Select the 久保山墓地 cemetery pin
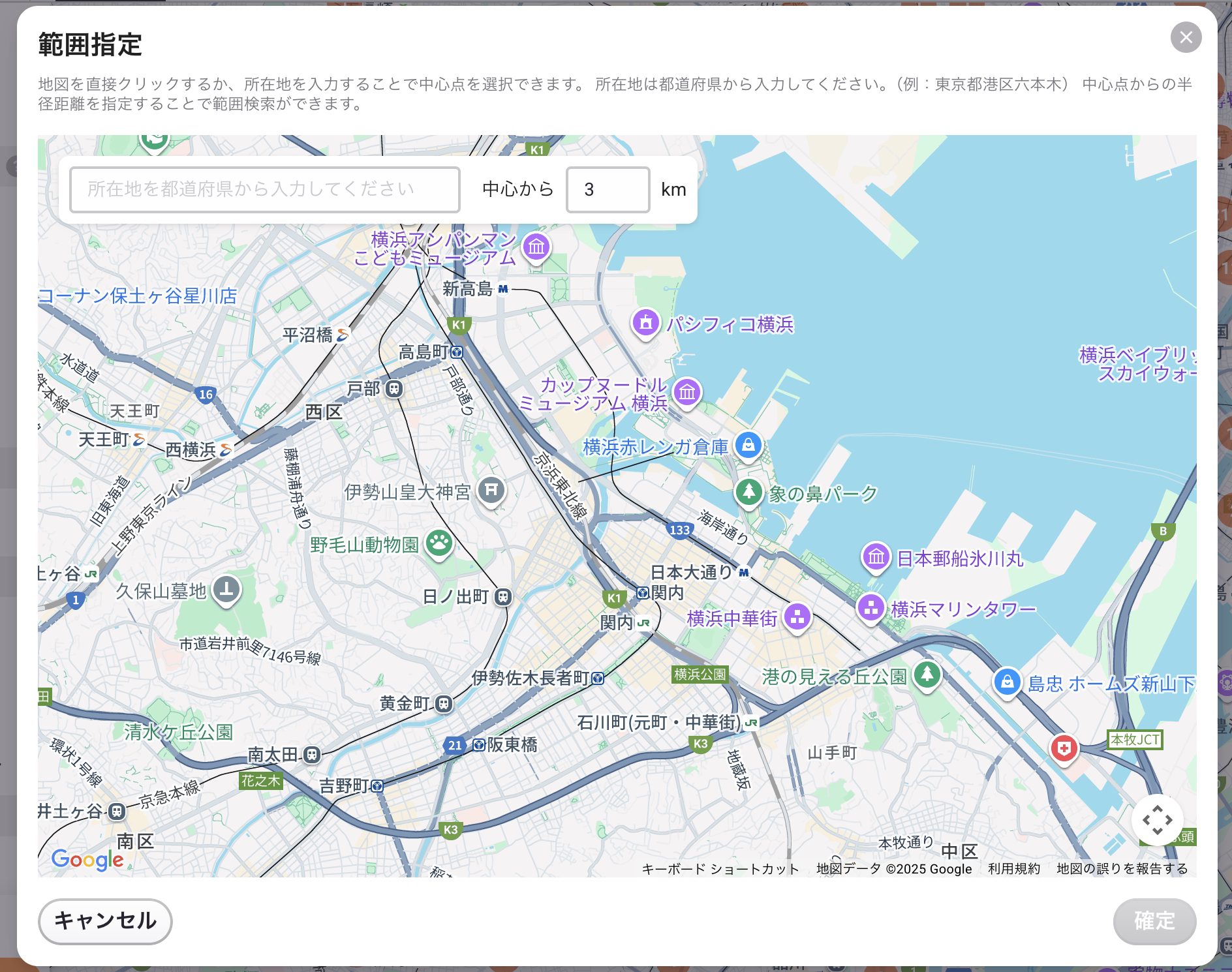The height and width of the screenshot is (972, 1232). coord(226,590)
